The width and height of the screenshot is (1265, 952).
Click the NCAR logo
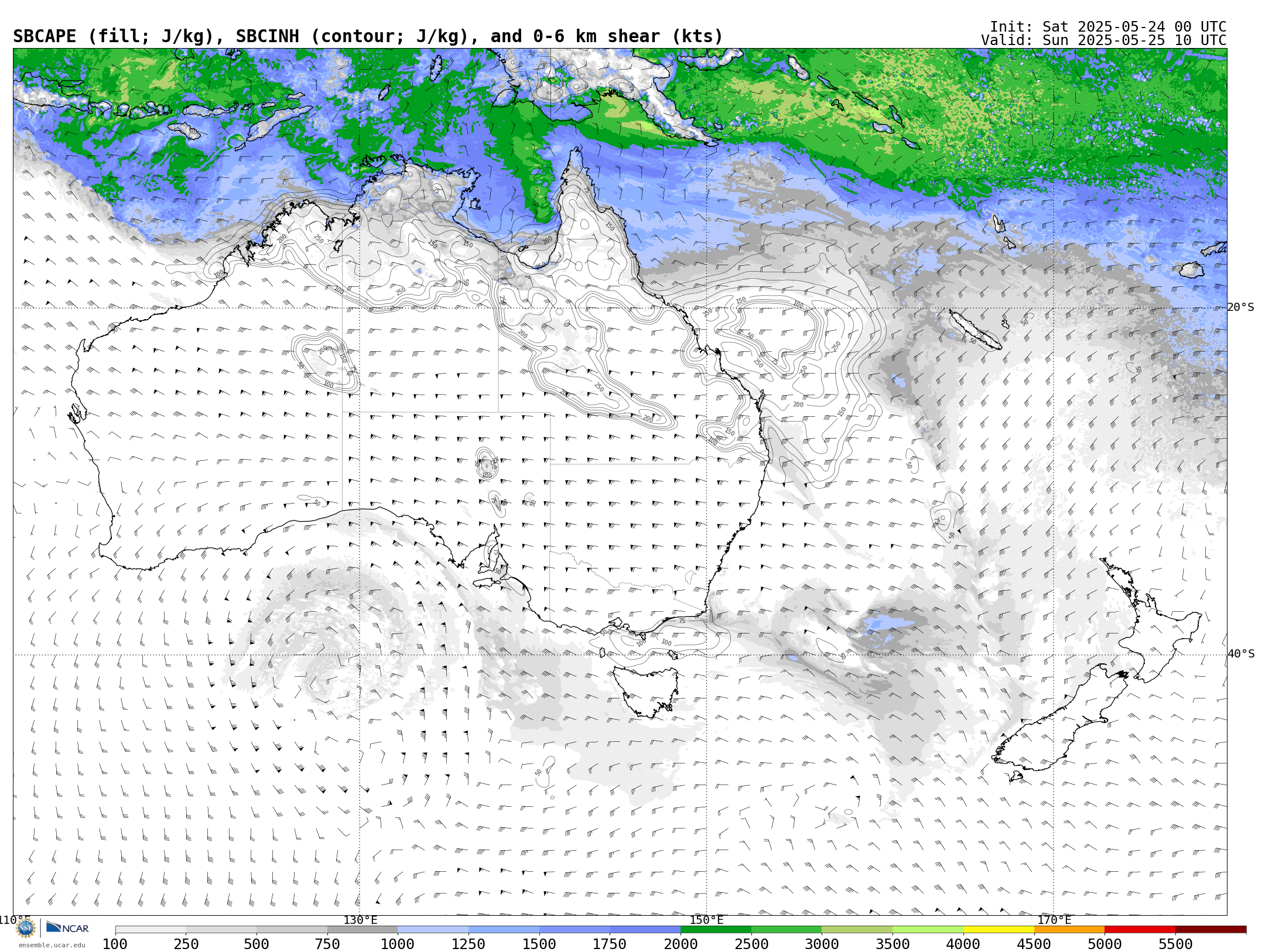(67, 927)
